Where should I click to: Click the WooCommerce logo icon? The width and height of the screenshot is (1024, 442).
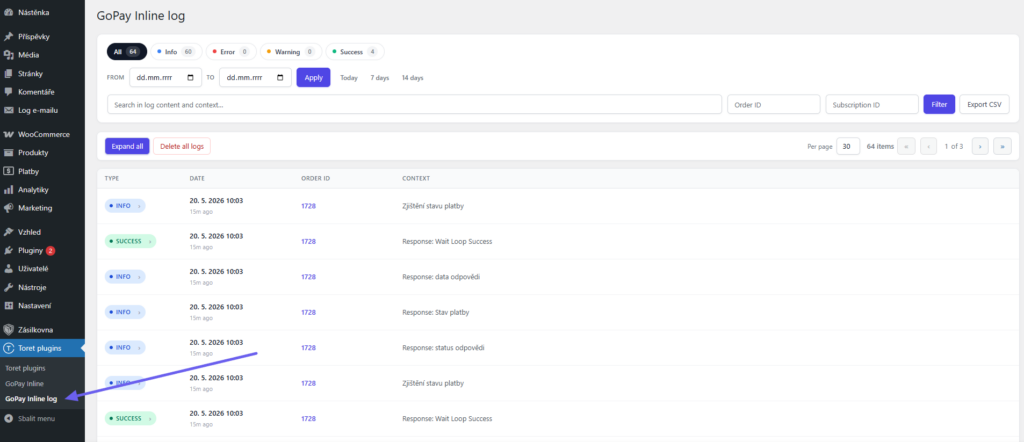click(x=8, y=134)
